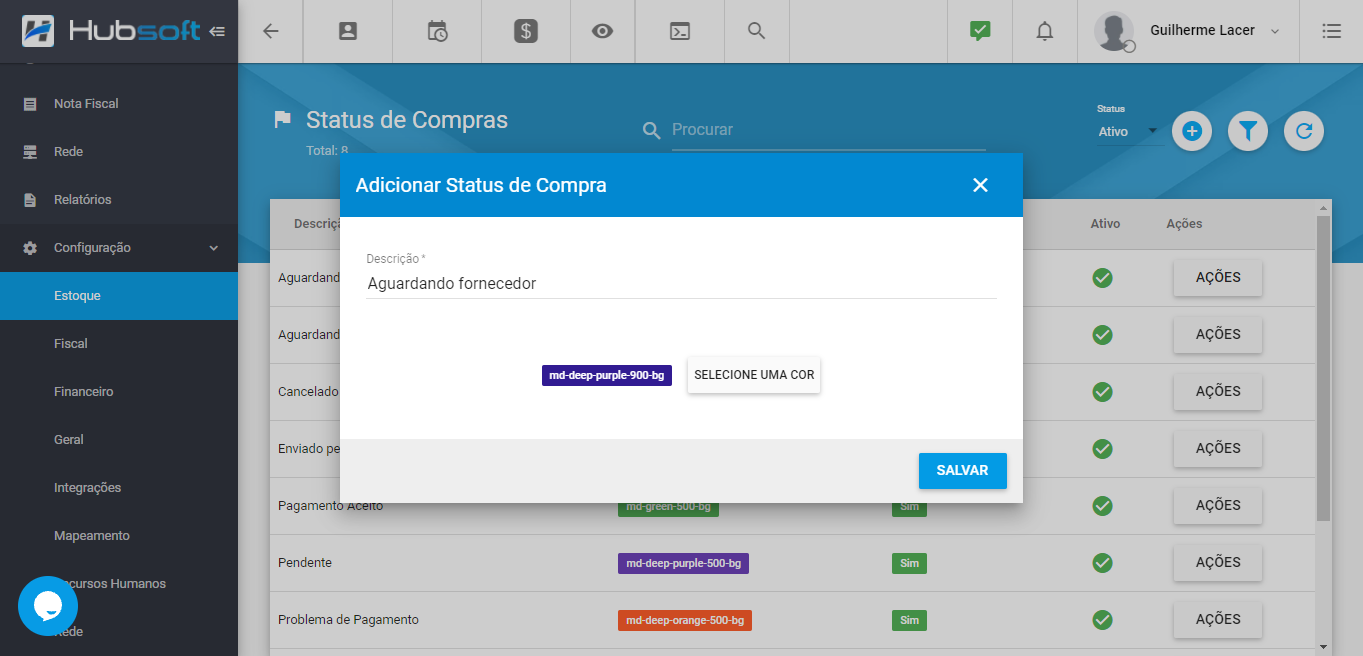The height and width of the screenshot is (656, 1363).
Task: Click the Descrição input field
Action: [x=681, y=284]
